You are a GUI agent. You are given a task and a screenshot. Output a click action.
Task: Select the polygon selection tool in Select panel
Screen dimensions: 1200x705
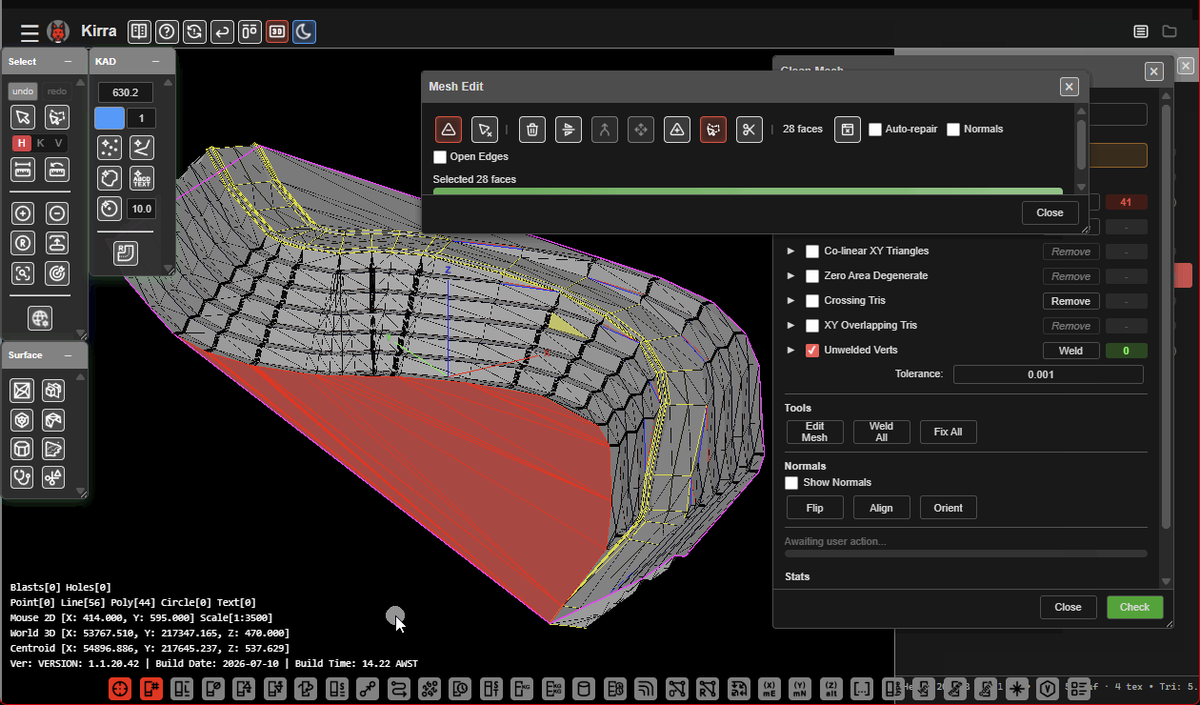(x=57, y=117)
